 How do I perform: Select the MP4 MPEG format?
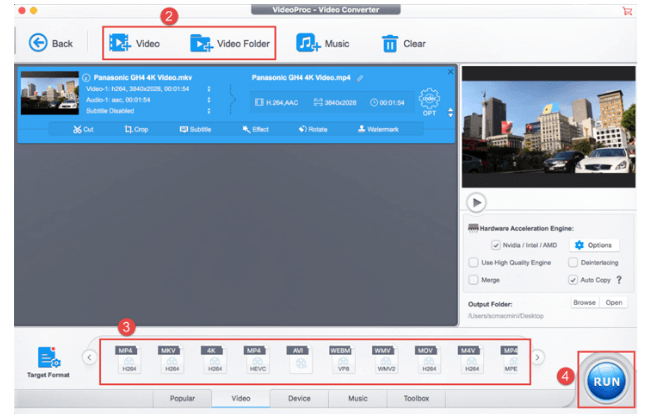coord(510,359)
